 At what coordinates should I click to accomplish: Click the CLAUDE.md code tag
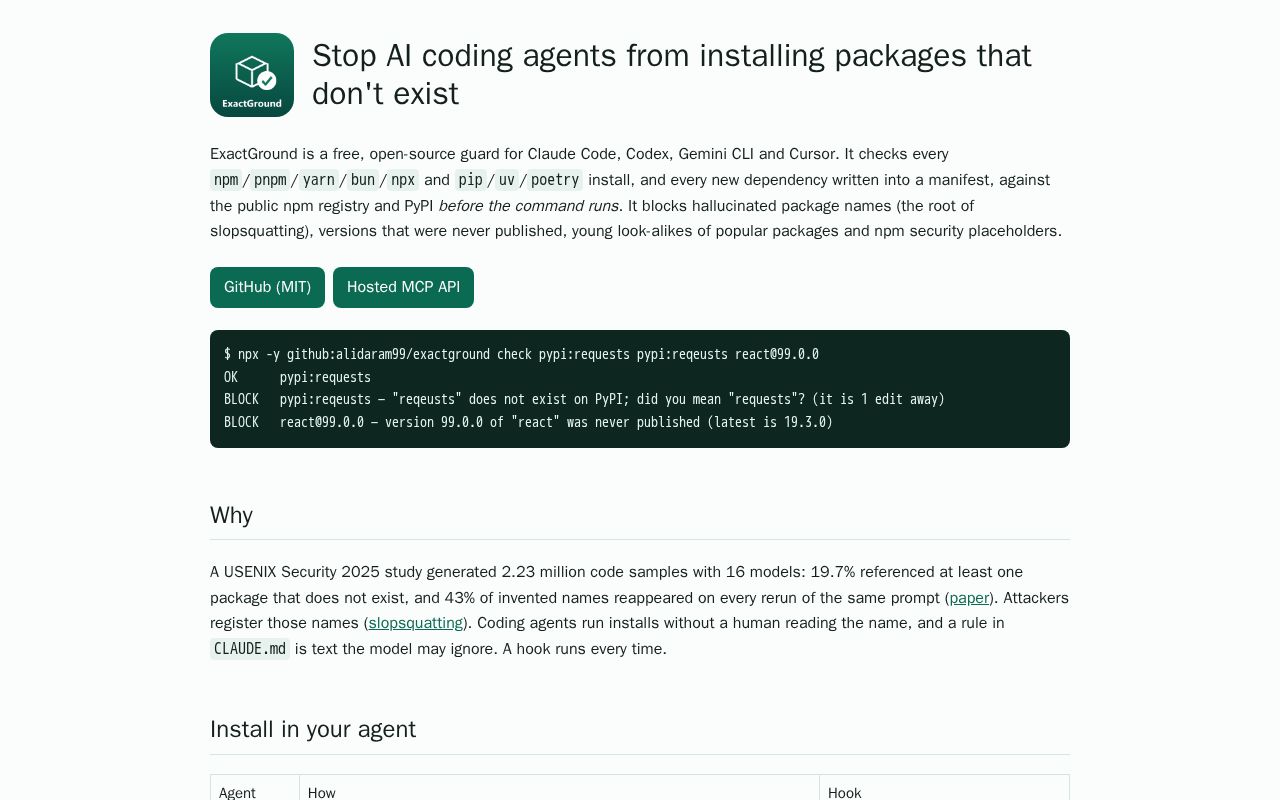tap(250, 649)
